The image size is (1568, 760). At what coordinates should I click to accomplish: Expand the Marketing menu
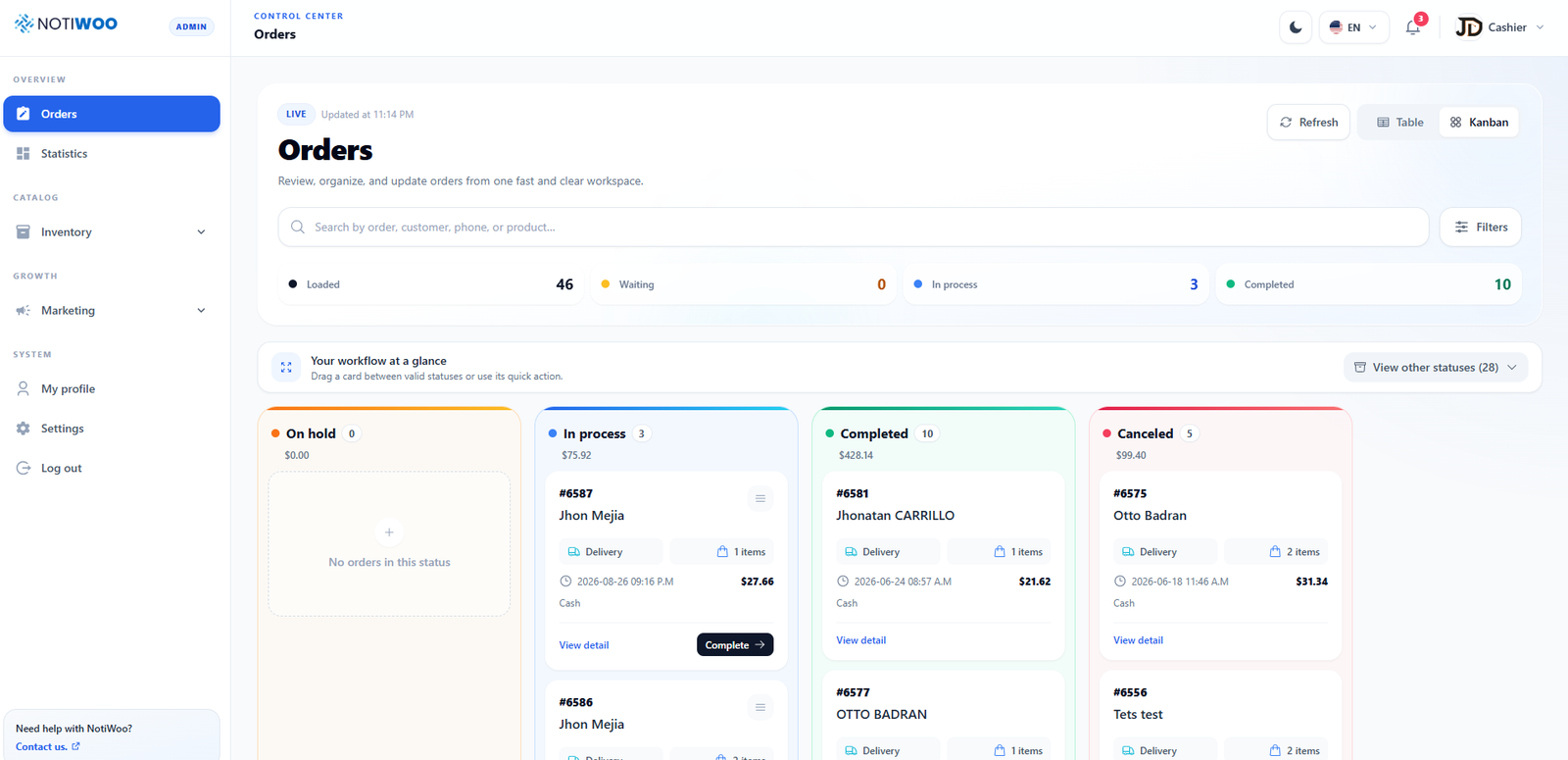pyautogui.click(x=112, y=311)
